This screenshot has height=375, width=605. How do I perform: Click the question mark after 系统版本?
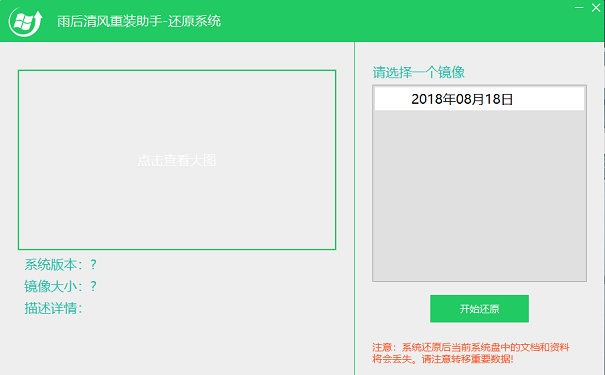point(93,265)
